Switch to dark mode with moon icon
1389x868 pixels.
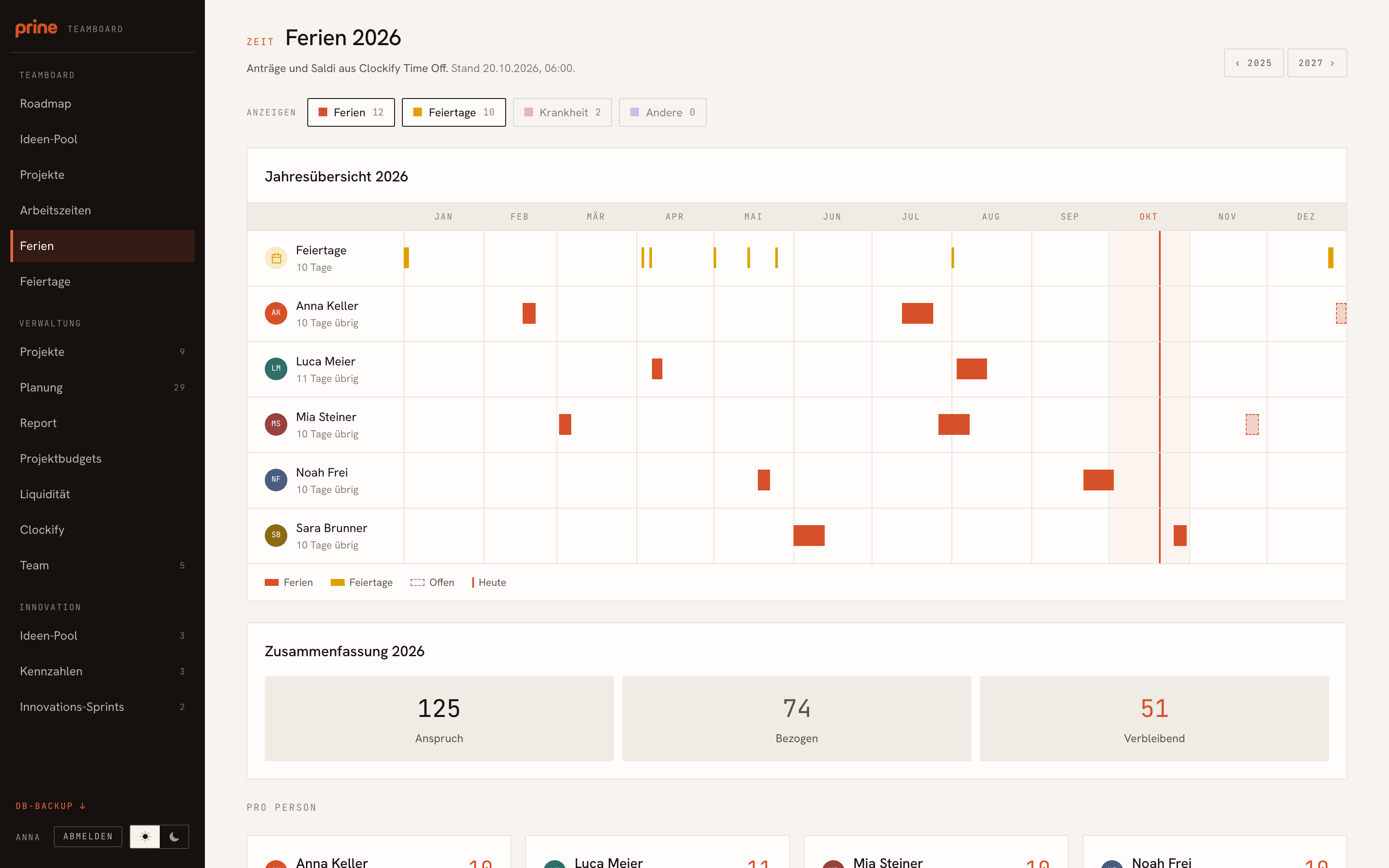174,836
